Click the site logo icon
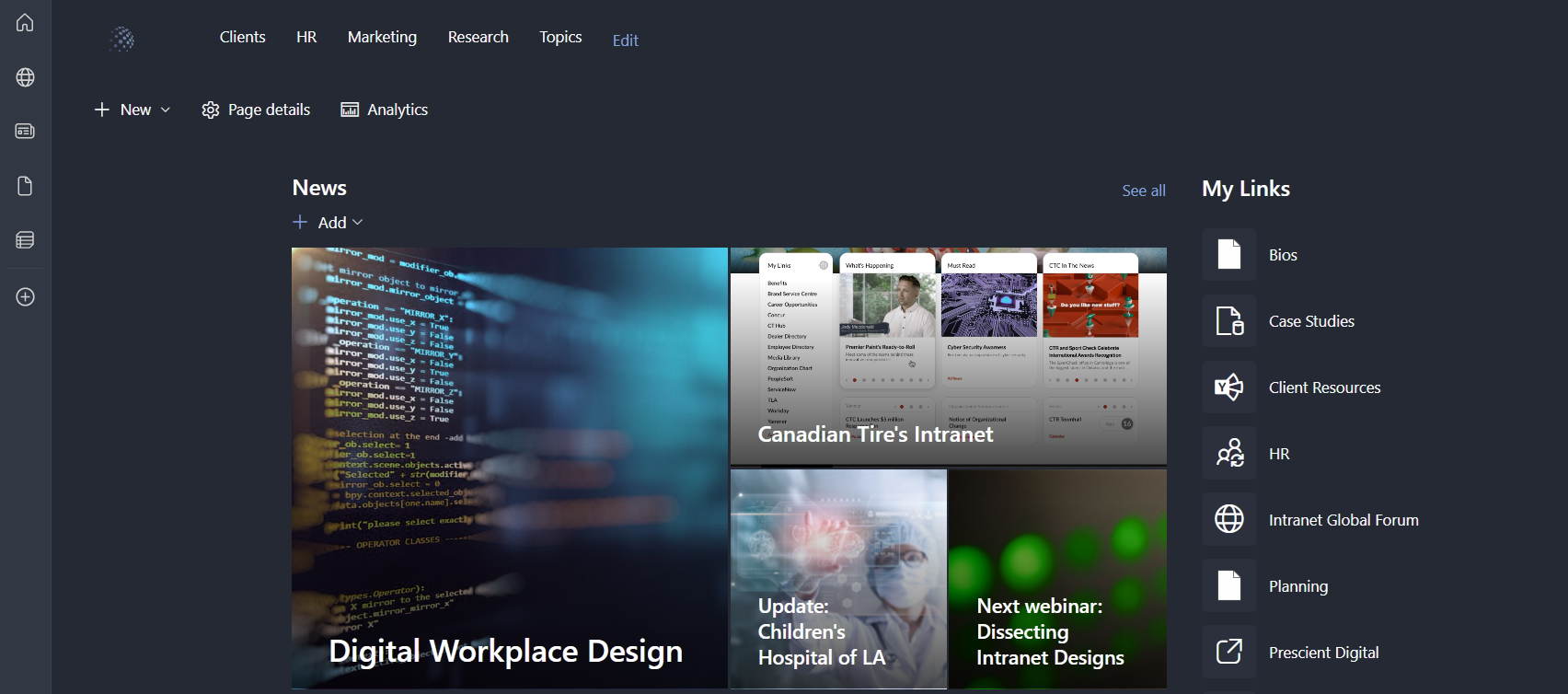Image resolution: width=1568 pixels, height=694 pixels. click(x=121, y=39)
